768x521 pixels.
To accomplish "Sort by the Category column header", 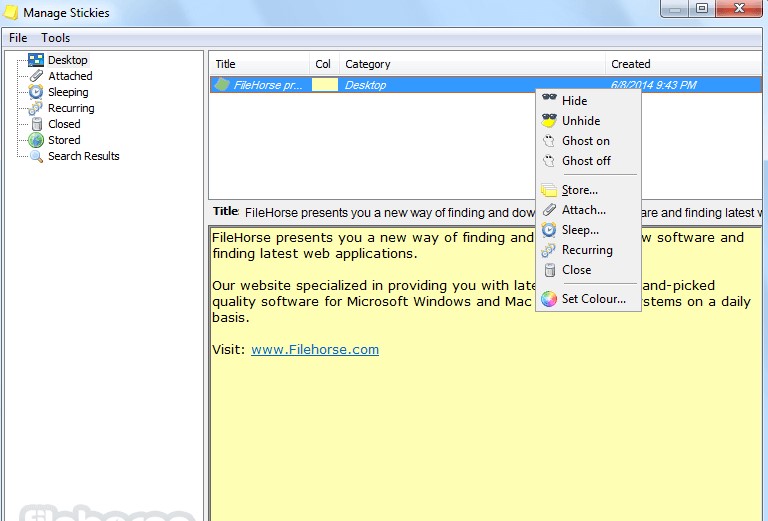I will (472, 64).
